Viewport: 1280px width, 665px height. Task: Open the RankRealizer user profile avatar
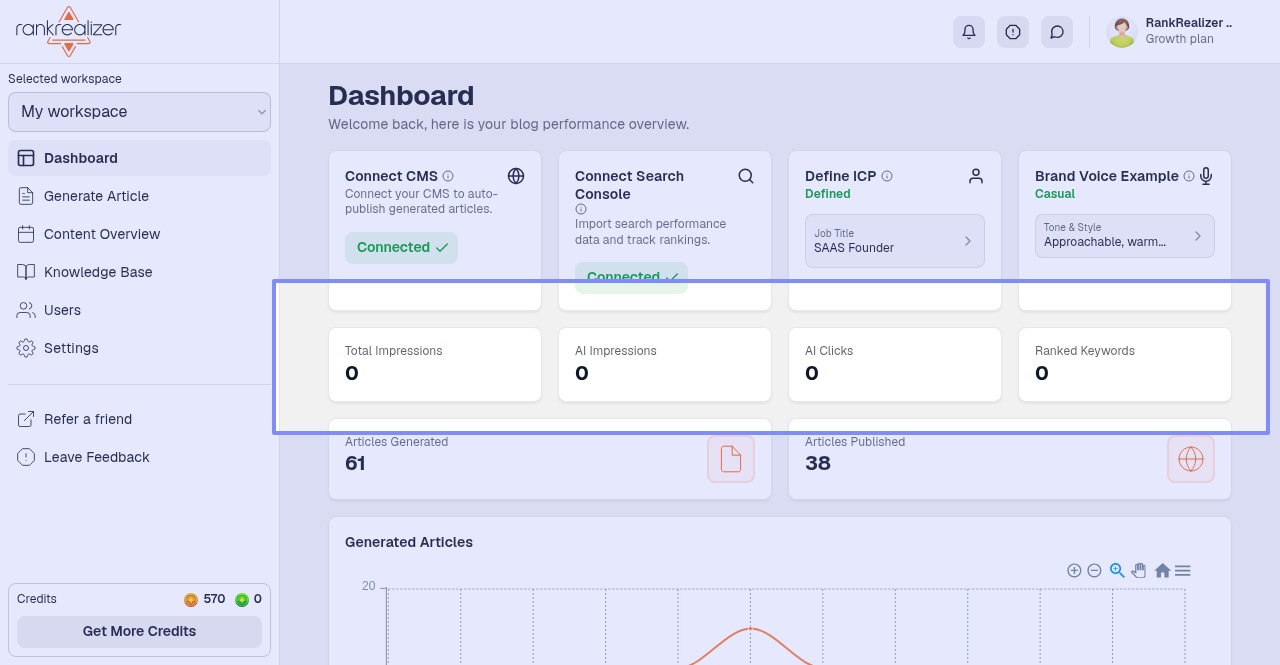point(1122,32)
